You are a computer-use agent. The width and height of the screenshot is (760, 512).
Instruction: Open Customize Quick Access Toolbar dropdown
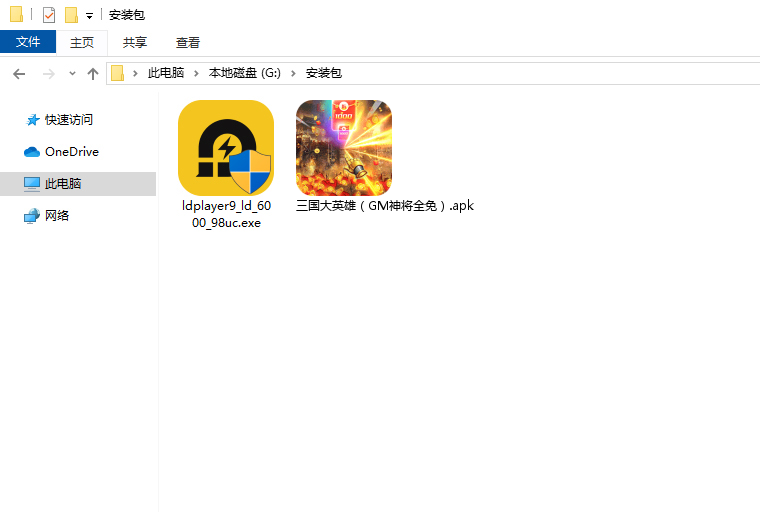coord(89,16)
